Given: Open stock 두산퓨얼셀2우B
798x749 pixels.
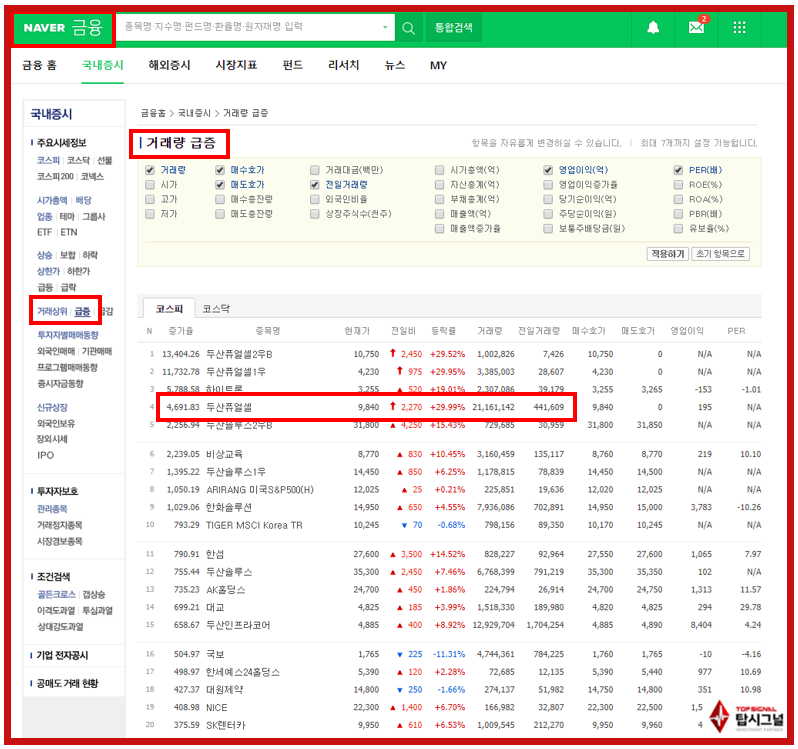Looking at the screenshot, I should [239, 354].
